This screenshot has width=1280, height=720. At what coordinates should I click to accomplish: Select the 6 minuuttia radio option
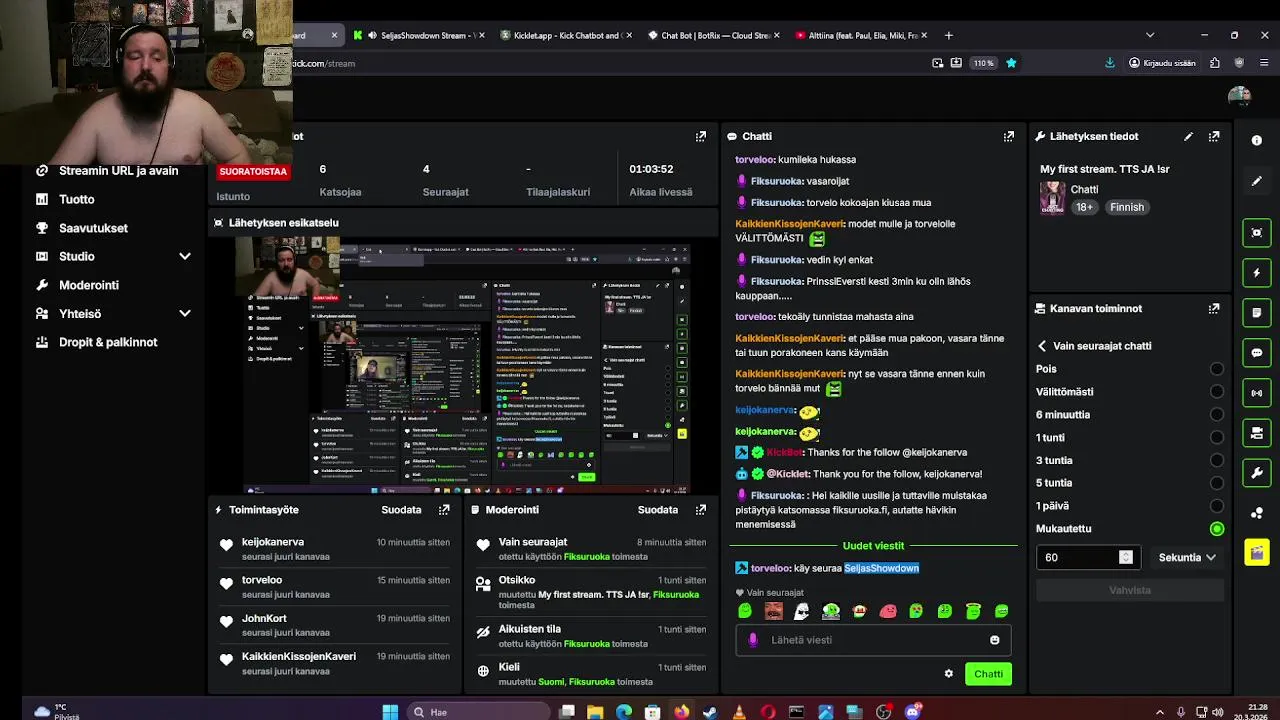coord(1217,415)
